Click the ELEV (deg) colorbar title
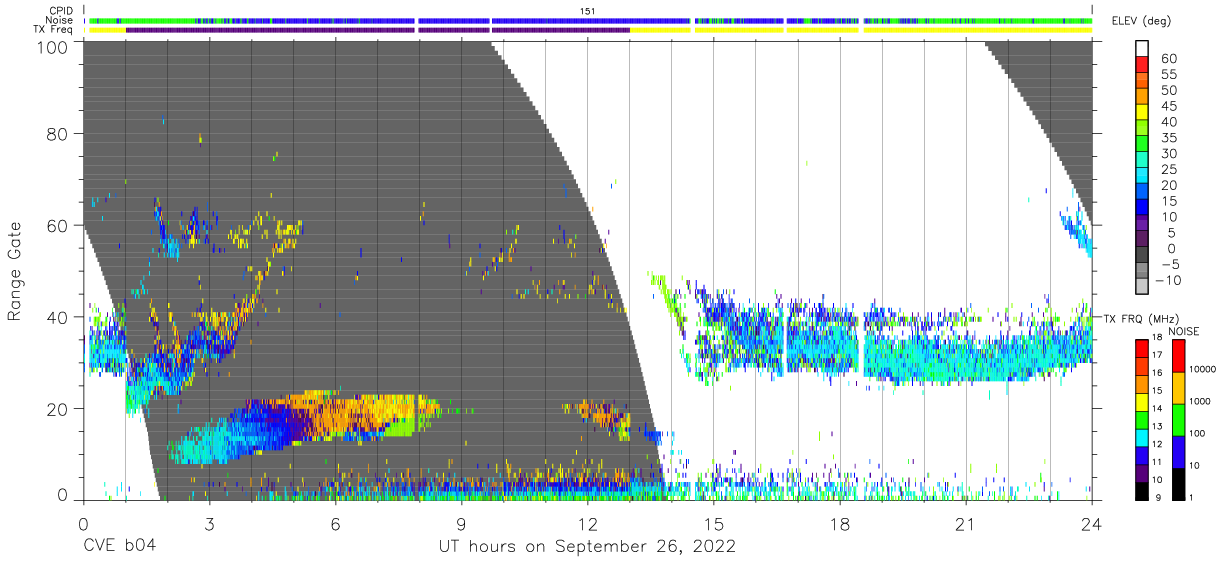The image size is (1228, 567). click(x=1140, y=21)
